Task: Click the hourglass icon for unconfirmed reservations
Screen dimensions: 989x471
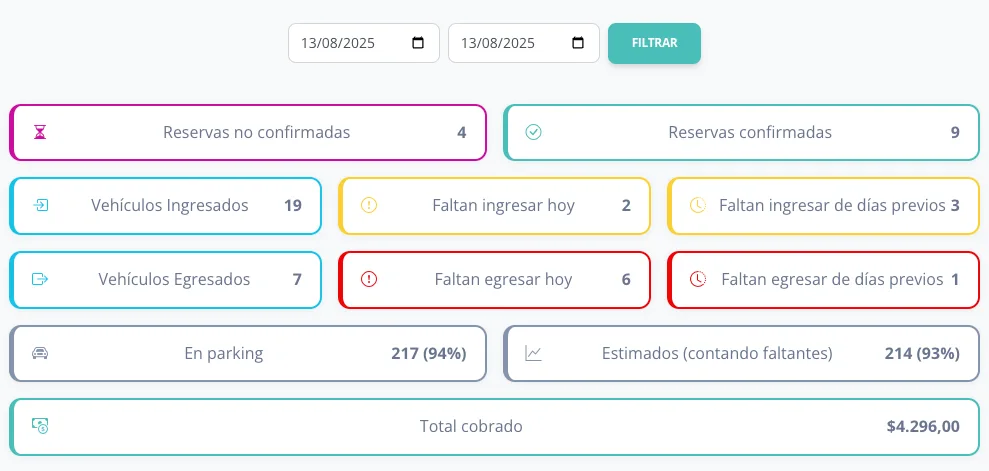Action: [40, 132]
